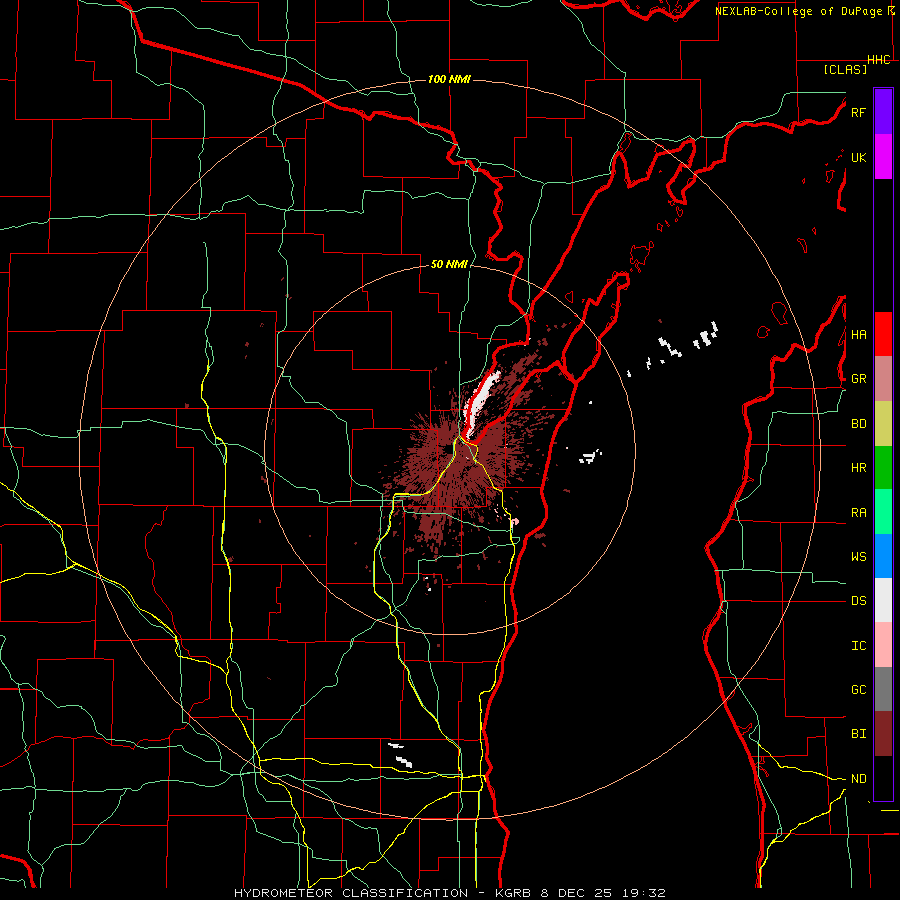Click the GR legend label

pyautogui.click(x=858, y=379)
